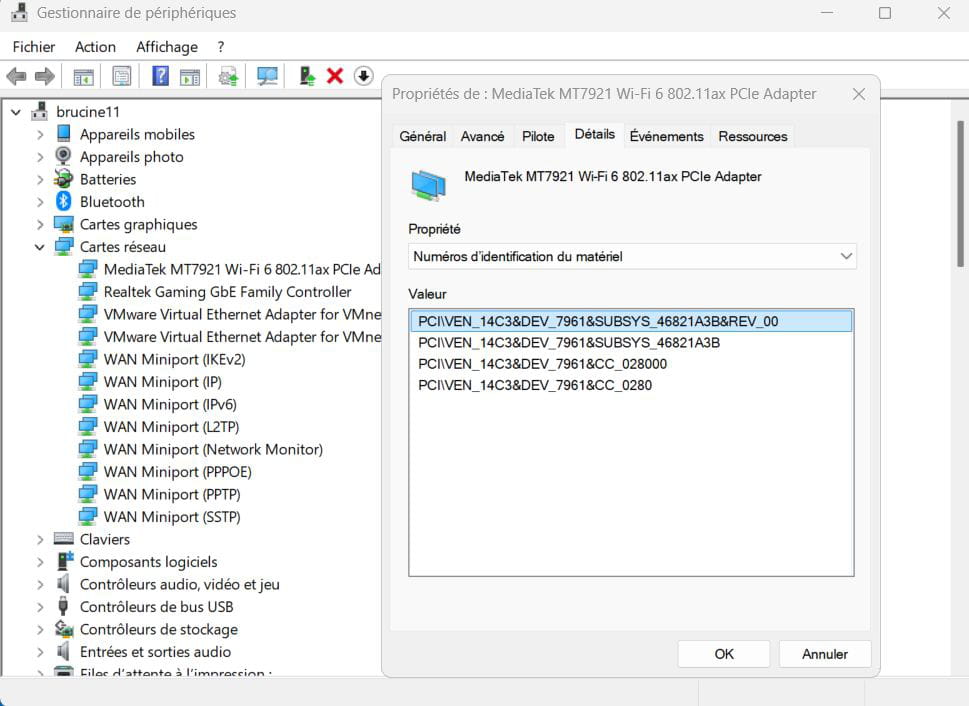Click the Entrées et sorties audio icon
The width and height of the screenshot is (969, 706).
click(63, 651)
